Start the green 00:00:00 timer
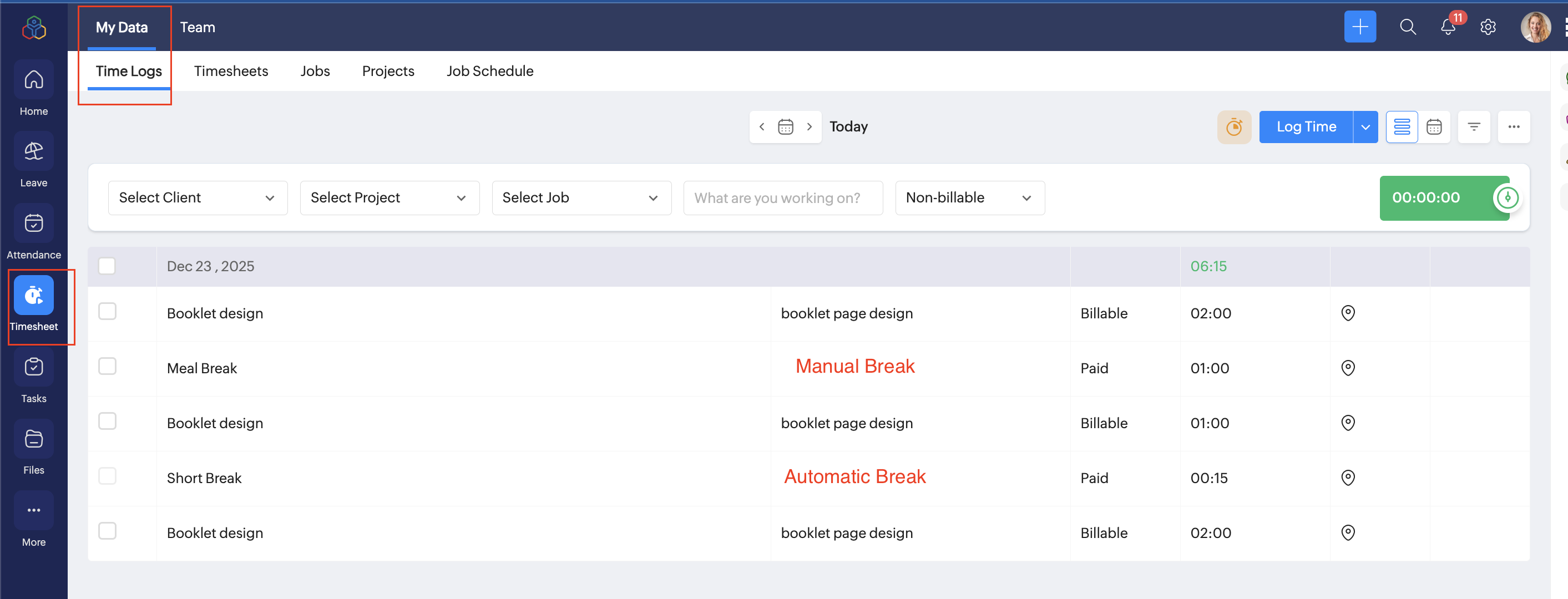This screenshot has width=1568, height=599. (x=1506, y=198)
